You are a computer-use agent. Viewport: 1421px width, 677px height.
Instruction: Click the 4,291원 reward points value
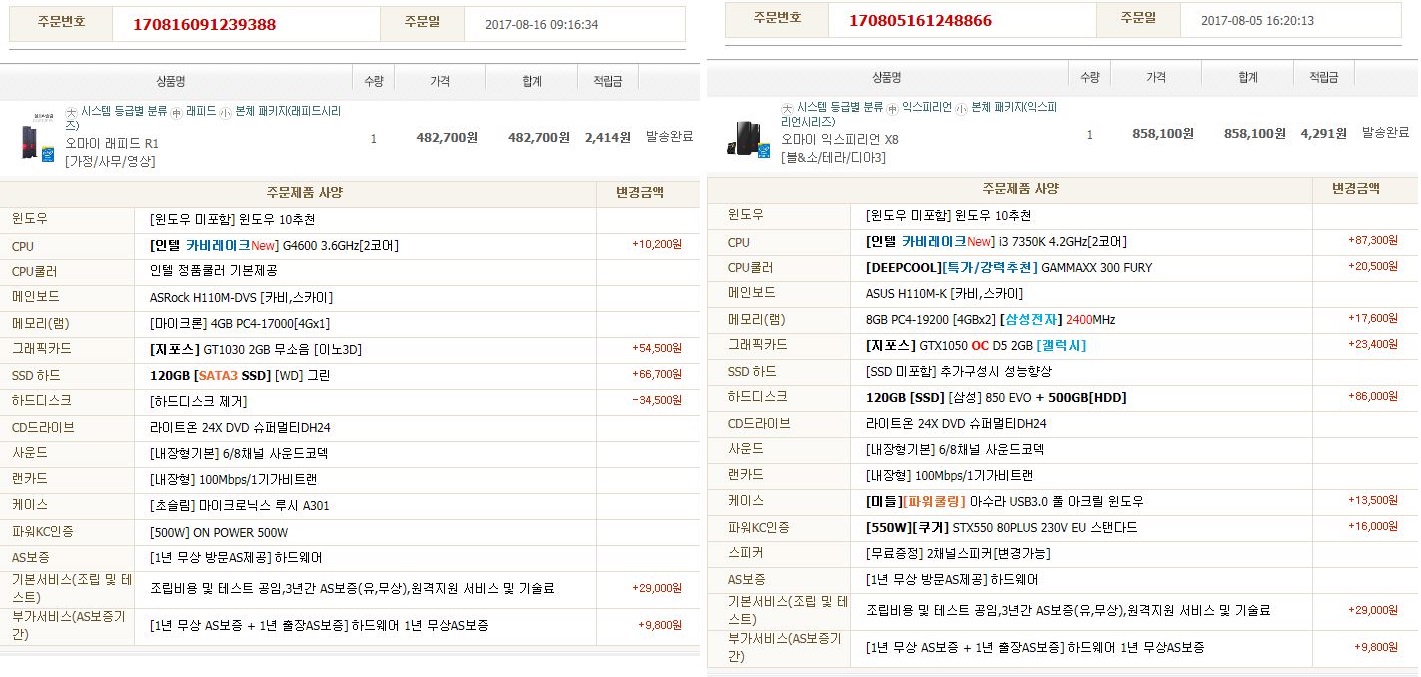(1323, 133)
